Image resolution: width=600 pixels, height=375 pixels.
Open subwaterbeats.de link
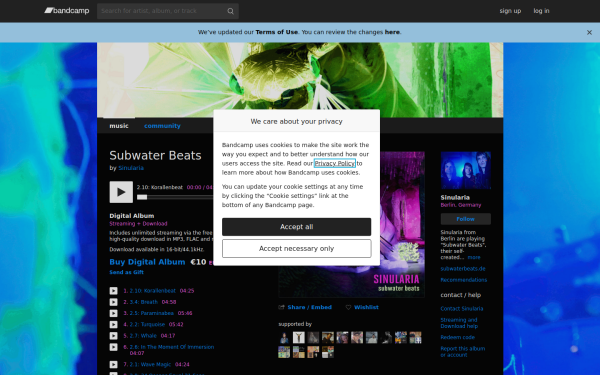tap(463, 269)
